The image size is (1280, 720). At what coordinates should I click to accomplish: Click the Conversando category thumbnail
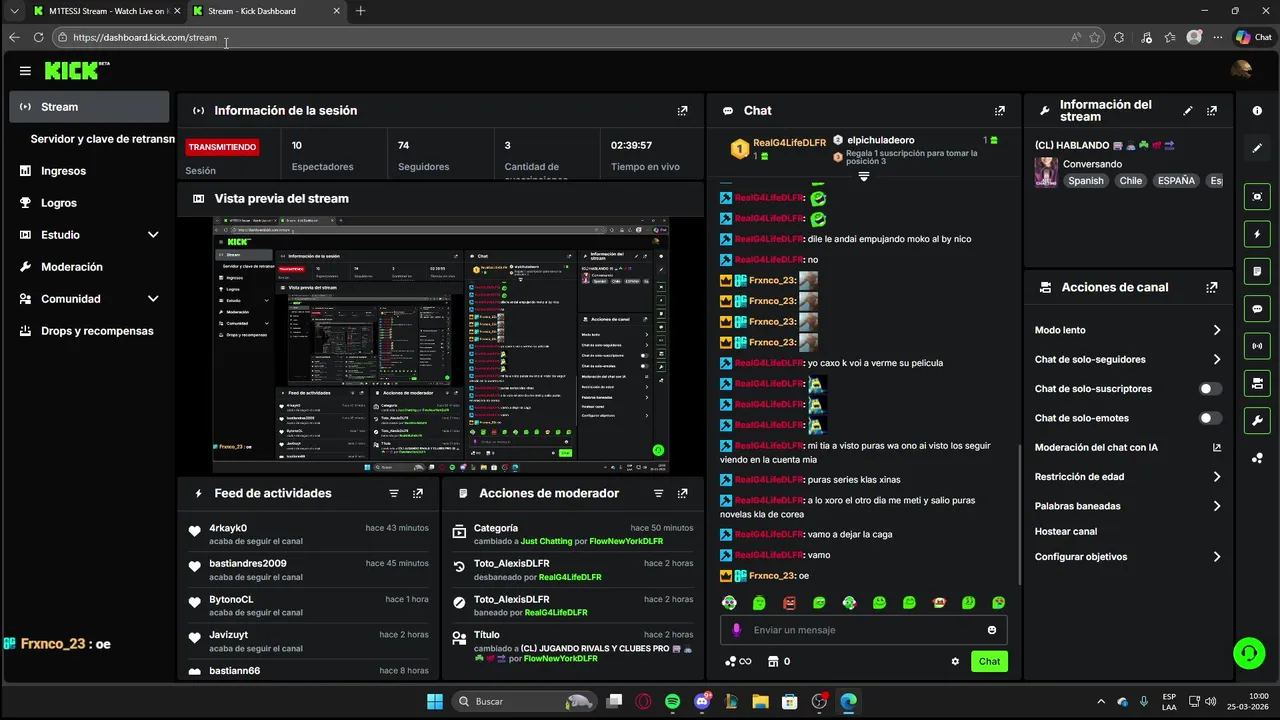click(1046, 172)
